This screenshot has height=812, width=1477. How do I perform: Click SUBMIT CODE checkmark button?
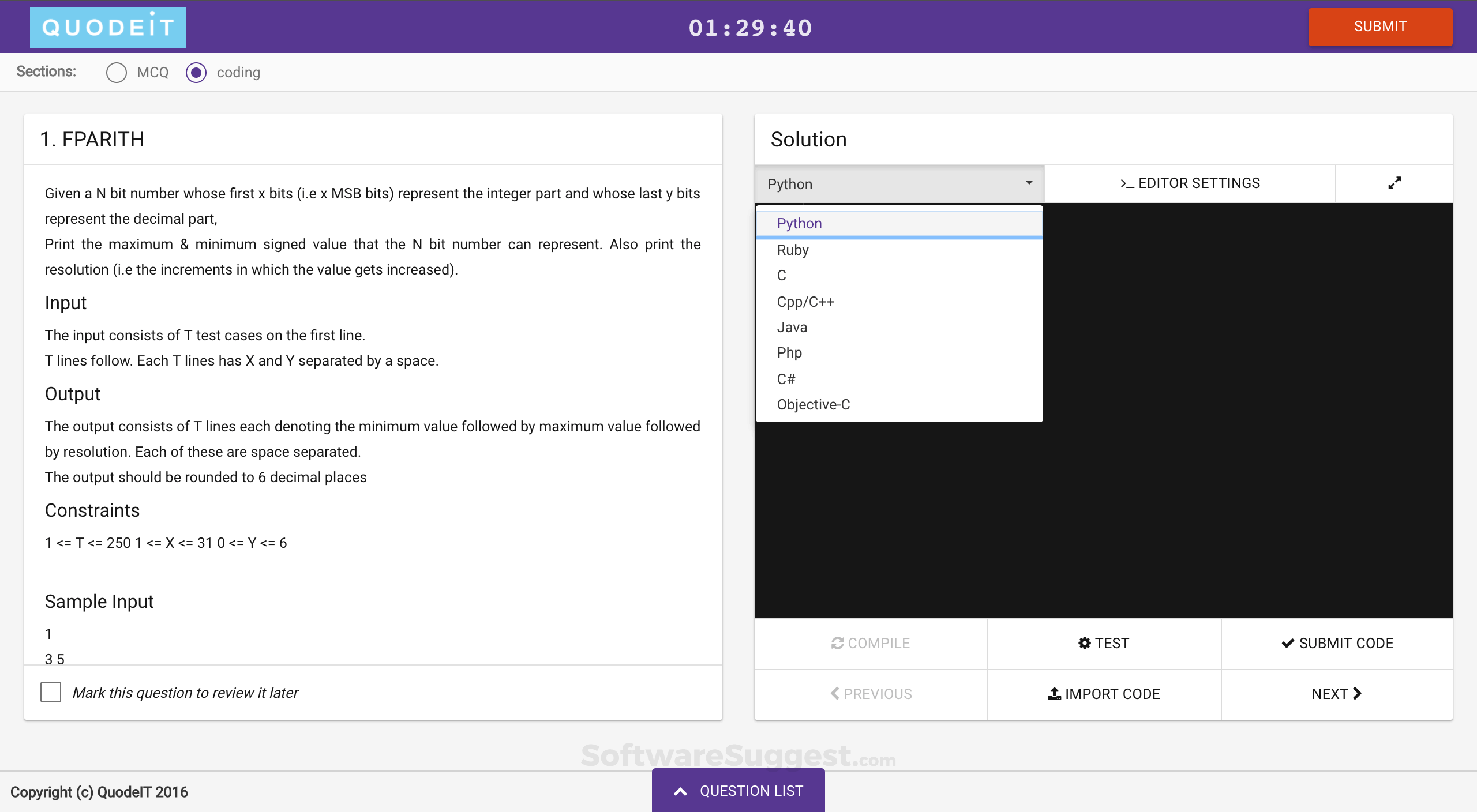click(1337, 643)
